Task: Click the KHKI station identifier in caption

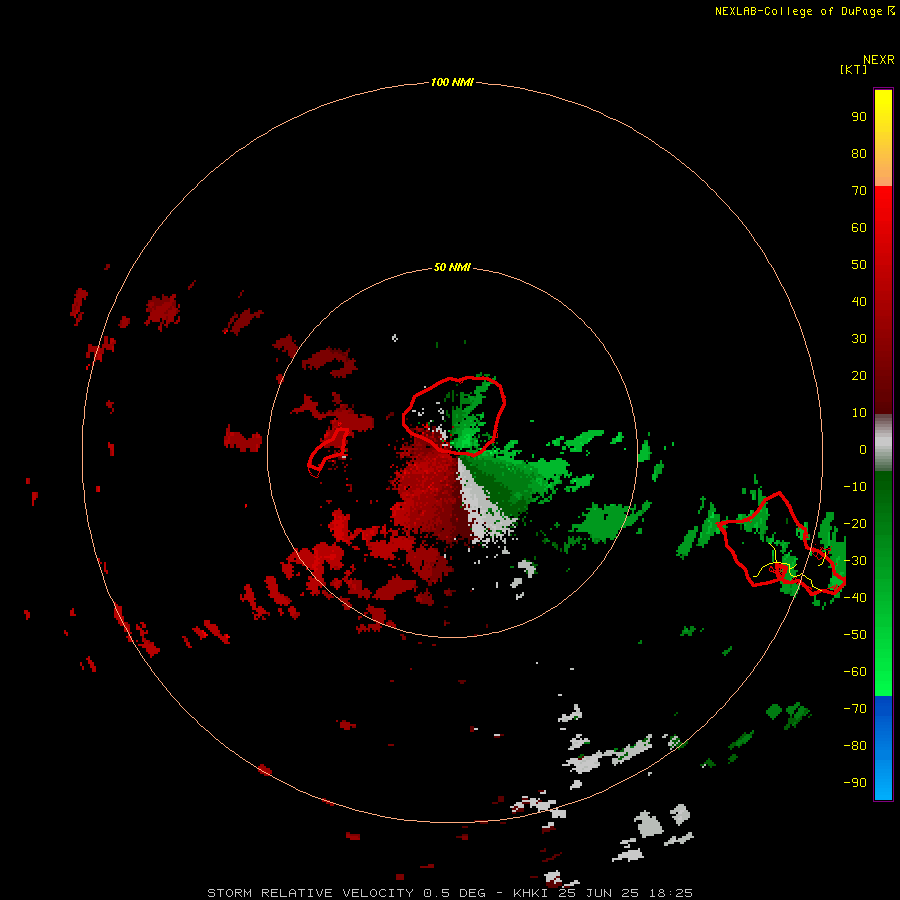Action: pos(532,893)
